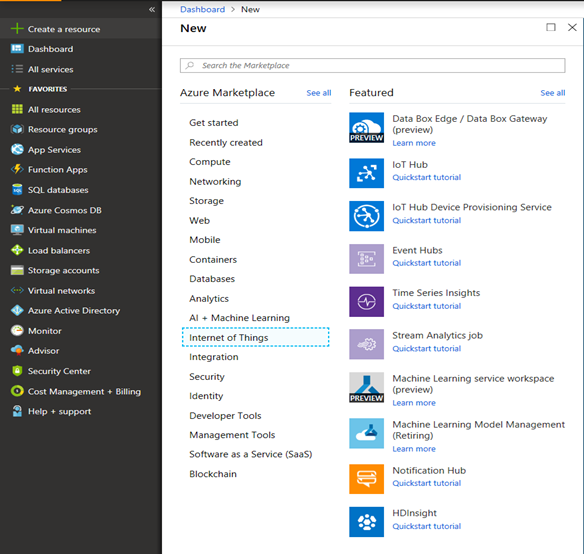587x554 pixels.
Task: Focus the Search the Marketplace field
Action: pyautogui.click(x=372, y=66)
